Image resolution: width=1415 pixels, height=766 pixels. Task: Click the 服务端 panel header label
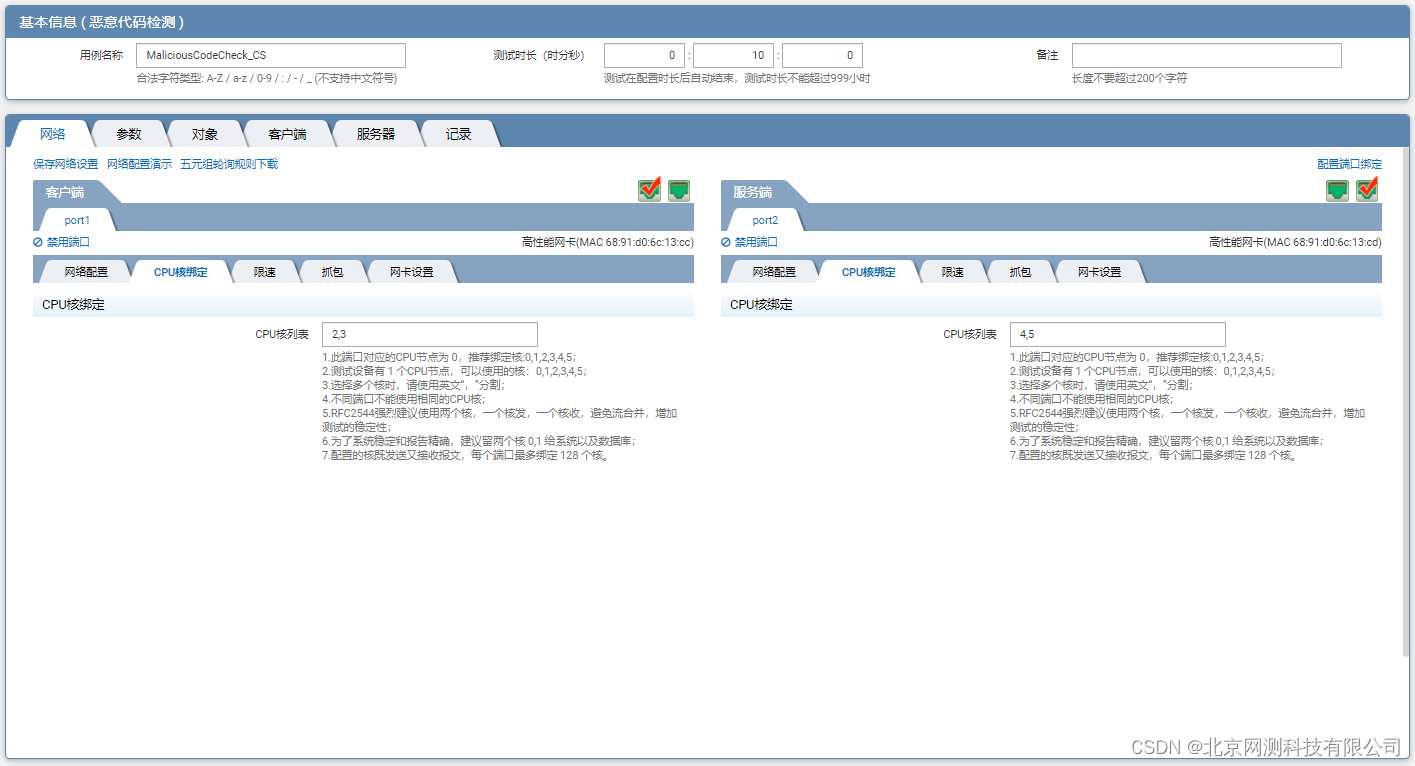point(753,192)
